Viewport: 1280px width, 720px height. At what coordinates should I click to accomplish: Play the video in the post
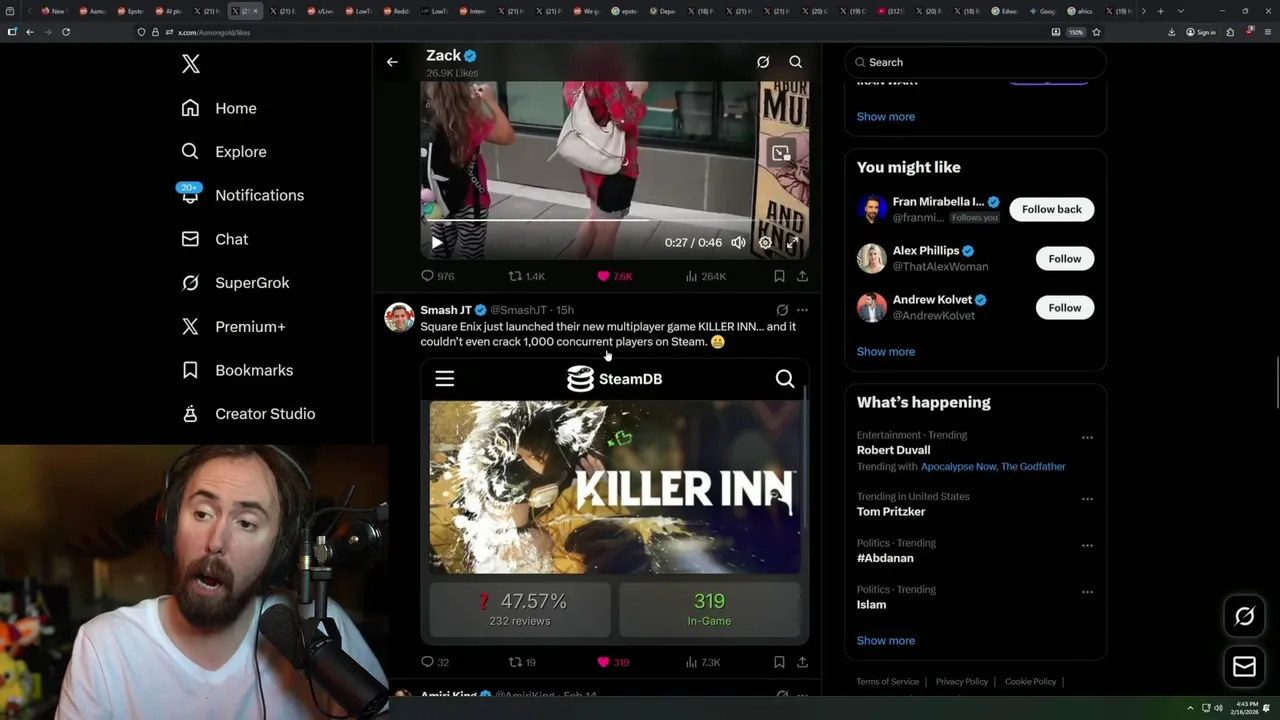(436, 242)
